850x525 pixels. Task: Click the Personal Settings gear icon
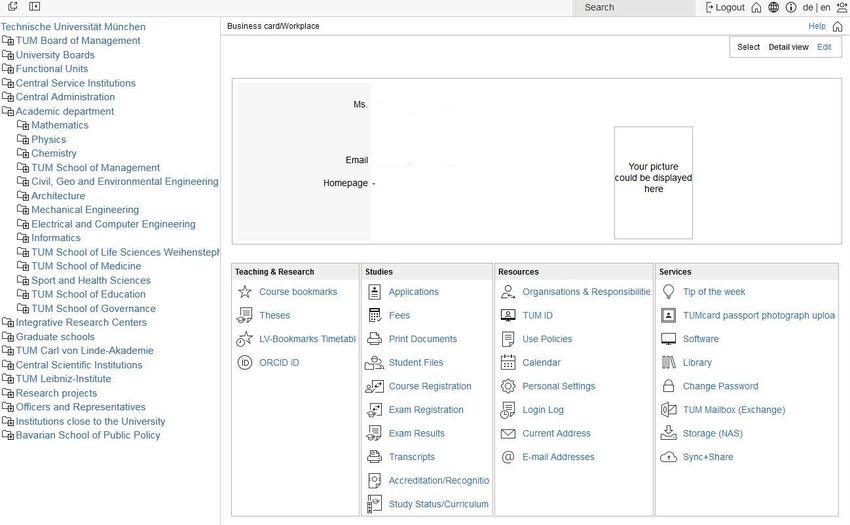tap(507, 386)
